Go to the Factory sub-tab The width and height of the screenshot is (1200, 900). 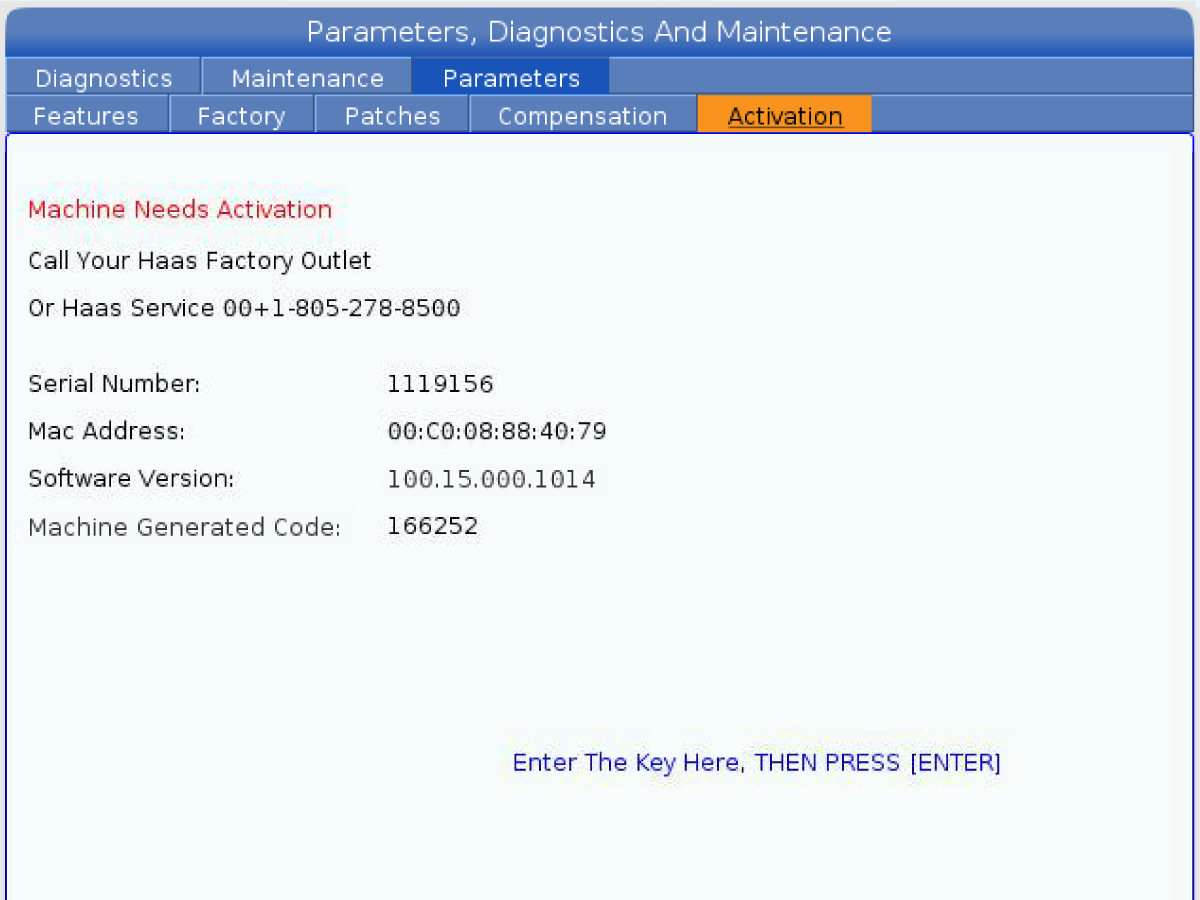pyautogui.click(x=241, y=116)
